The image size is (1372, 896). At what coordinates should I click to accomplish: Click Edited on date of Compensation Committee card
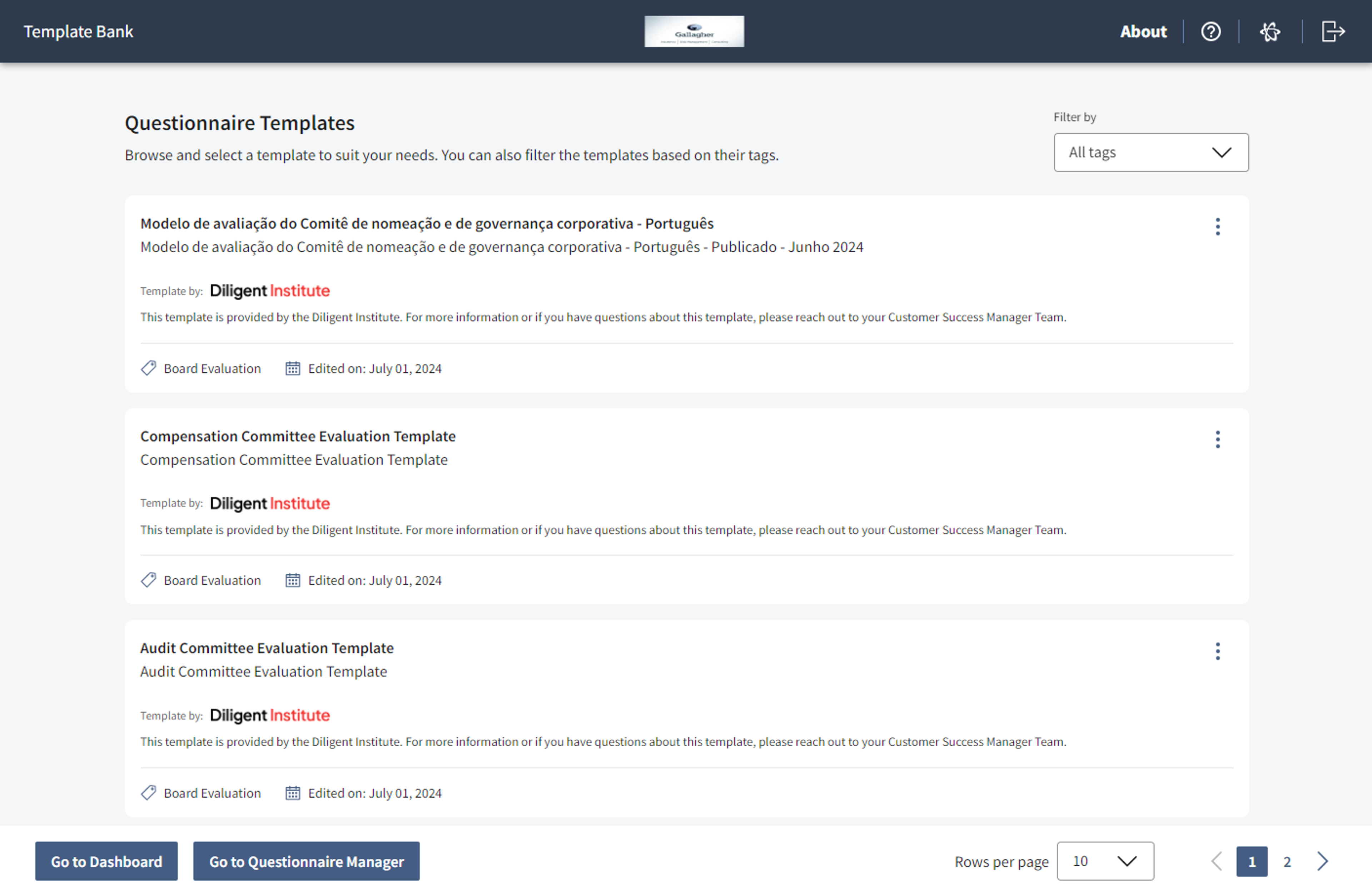pos(375,581)
